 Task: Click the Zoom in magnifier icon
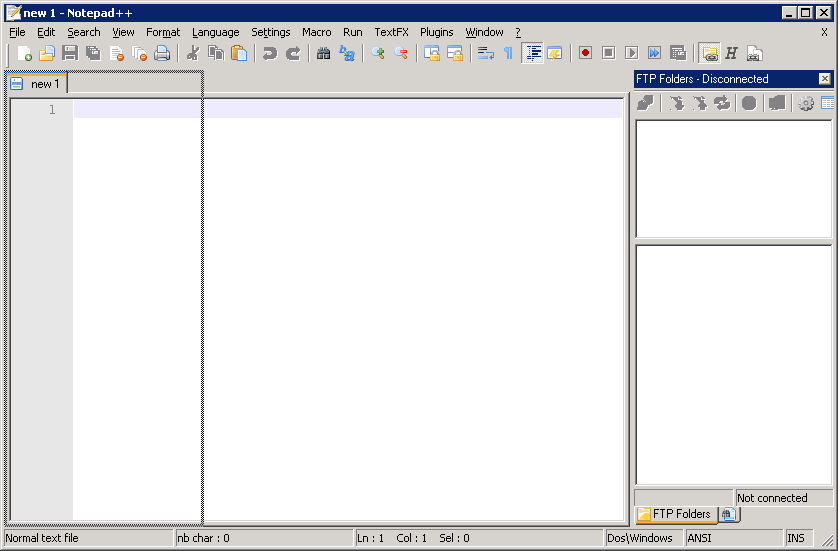point(378,53)
